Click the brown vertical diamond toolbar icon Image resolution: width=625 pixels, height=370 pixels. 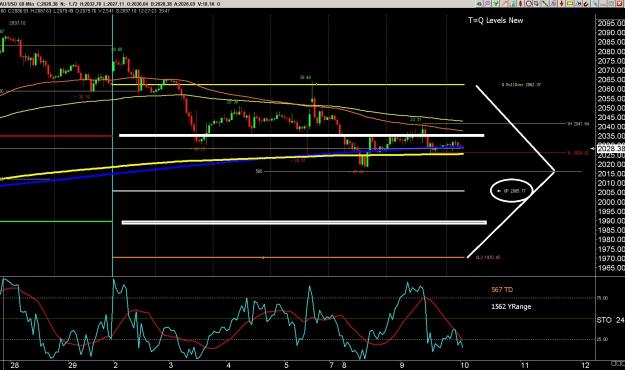[520, 4]
